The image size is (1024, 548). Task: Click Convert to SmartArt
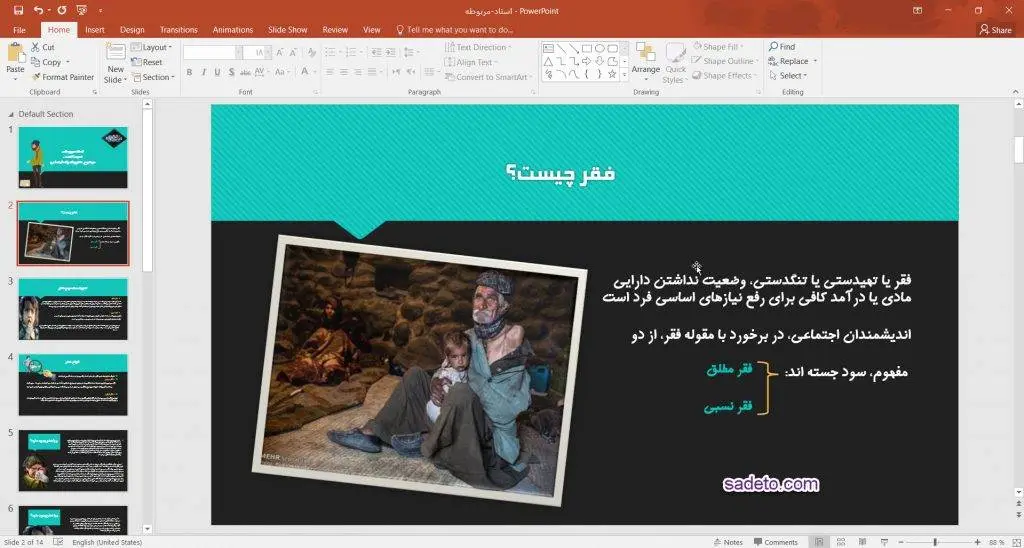(488, 77)
